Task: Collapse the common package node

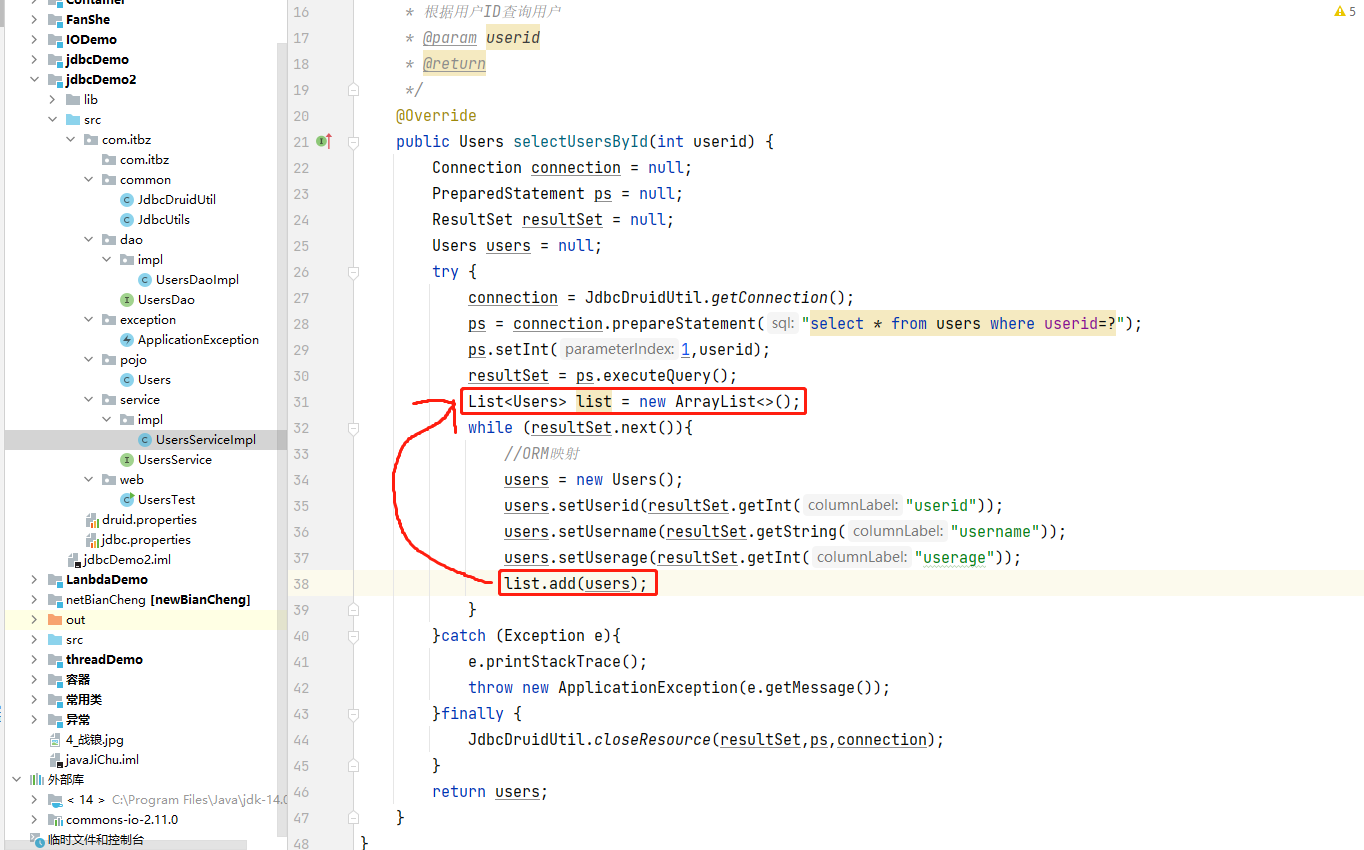Action: click(88, 180)
